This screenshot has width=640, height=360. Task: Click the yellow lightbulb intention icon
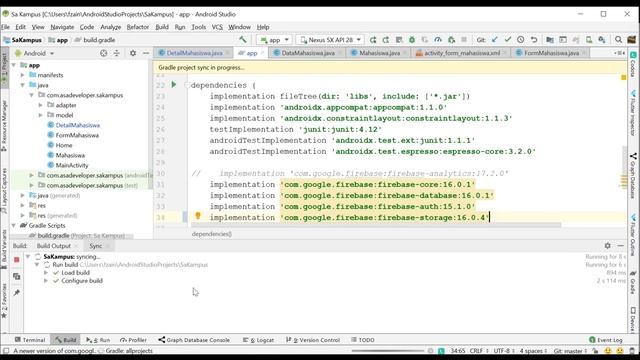pos(198,216)
